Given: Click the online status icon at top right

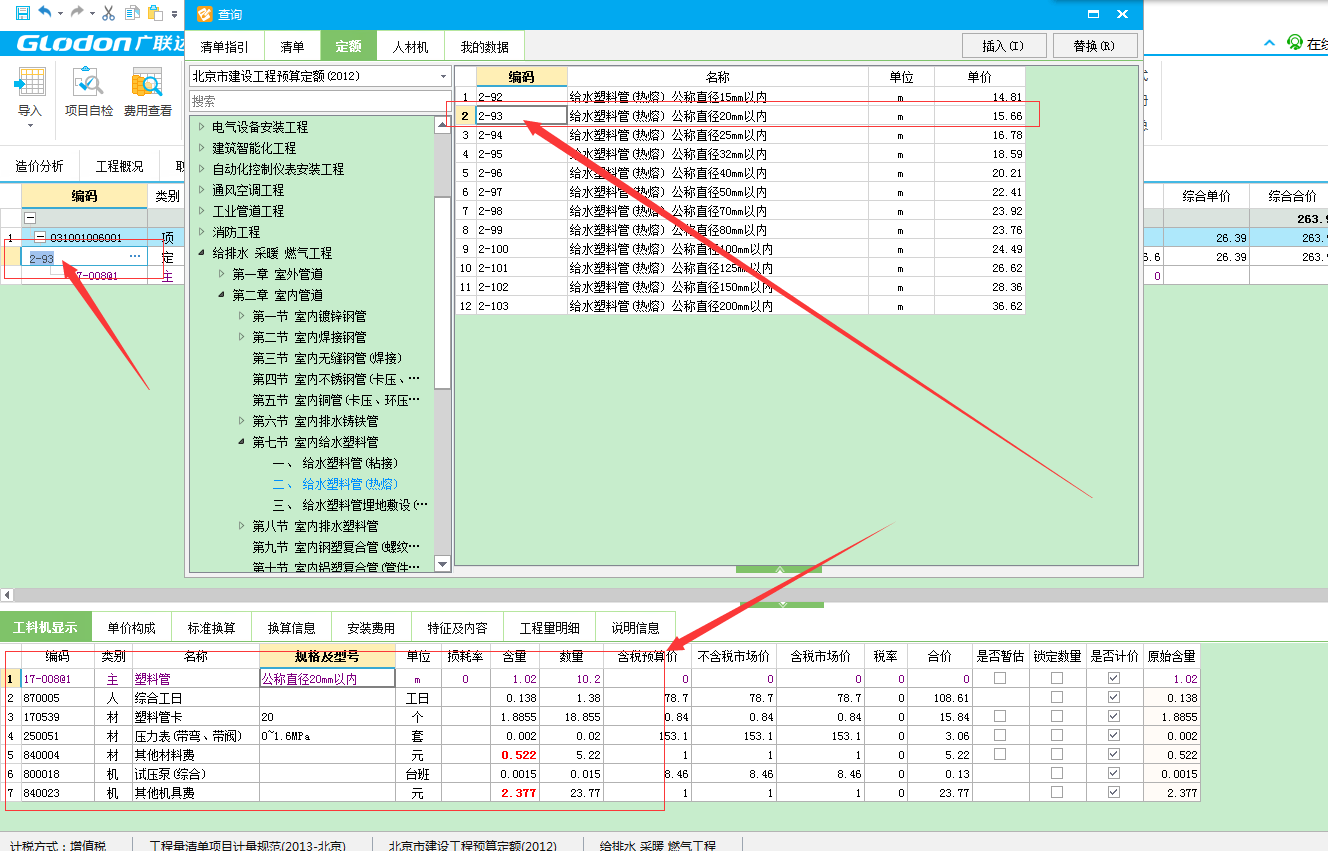Looking at the screenshot, I should [x=1295, y=43].
